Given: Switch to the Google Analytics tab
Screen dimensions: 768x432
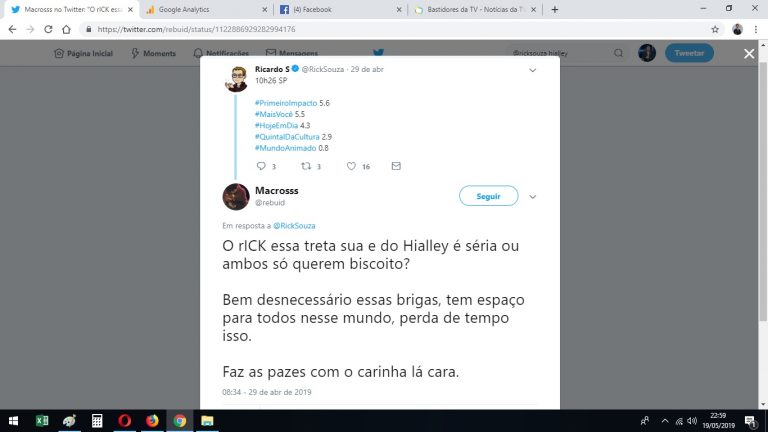Looking at the screenshot, I should click(x=205, y=9).
